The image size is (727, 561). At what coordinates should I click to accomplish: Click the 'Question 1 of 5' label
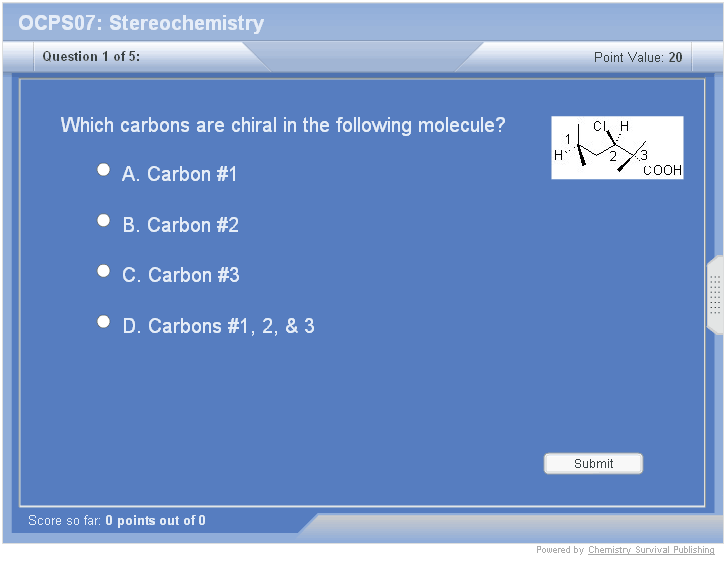point(91,57)
